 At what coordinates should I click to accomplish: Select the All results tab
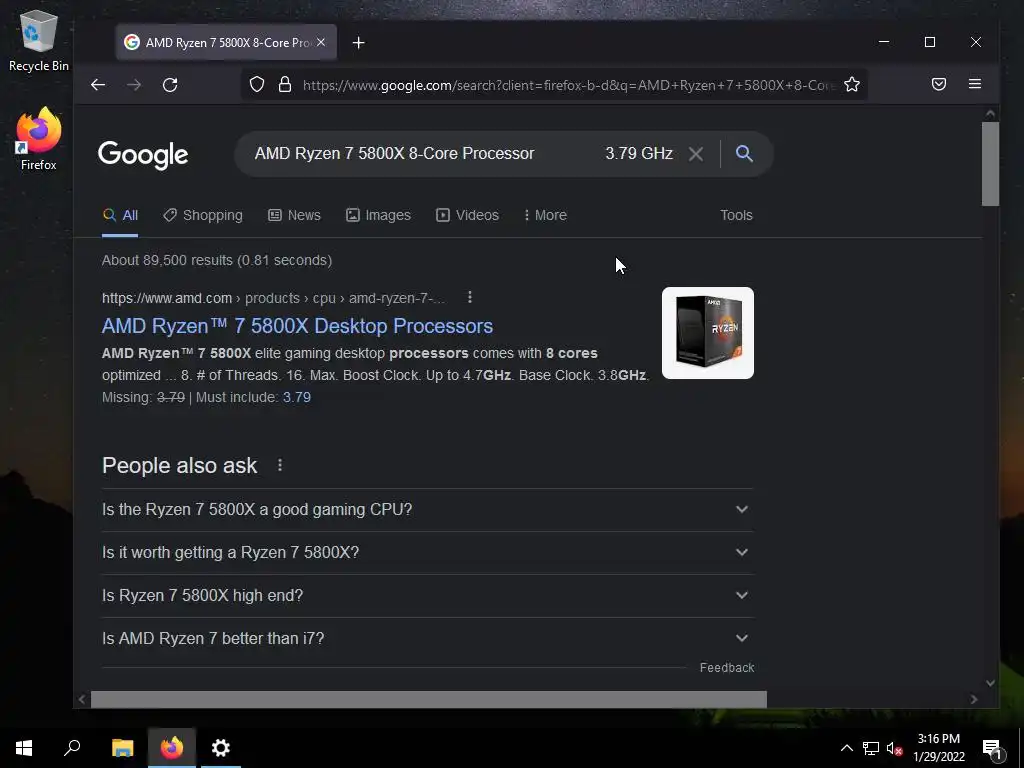(120, 215)
